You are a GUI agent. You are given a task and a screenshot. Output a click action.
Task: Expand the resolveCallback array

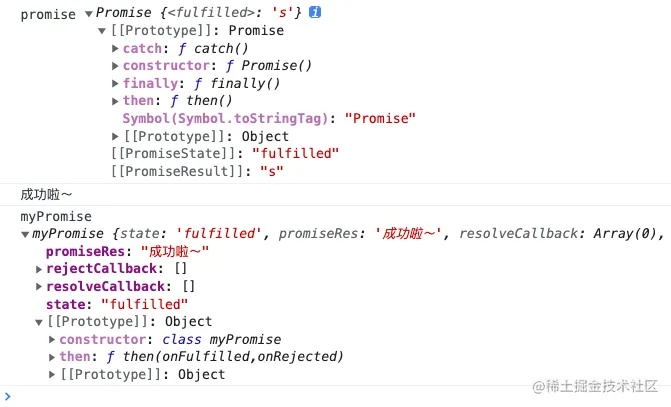[x=39, y=286]
